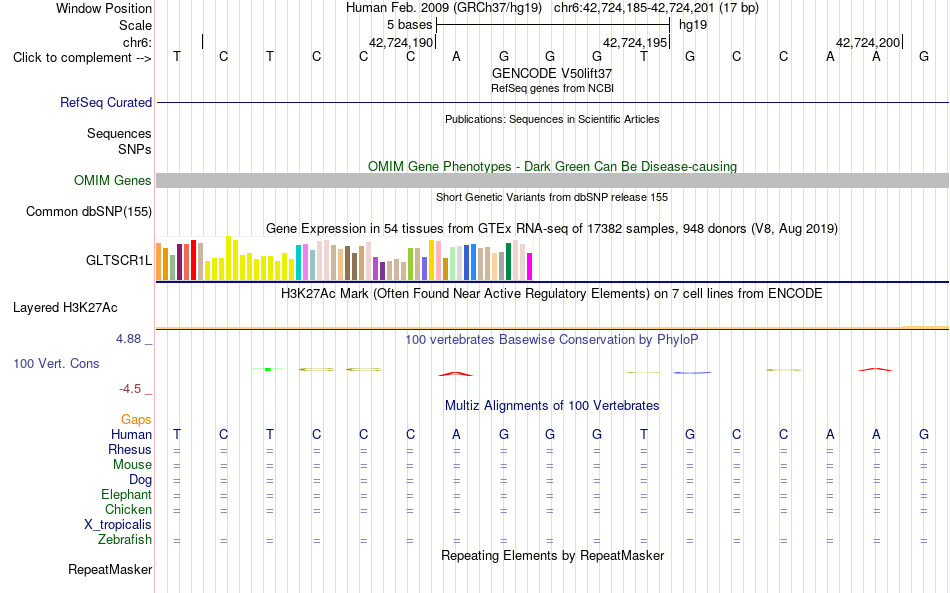Open Common dbSNP(155) track settings label
The image size is (950, 593).
[x=88, y=211]
